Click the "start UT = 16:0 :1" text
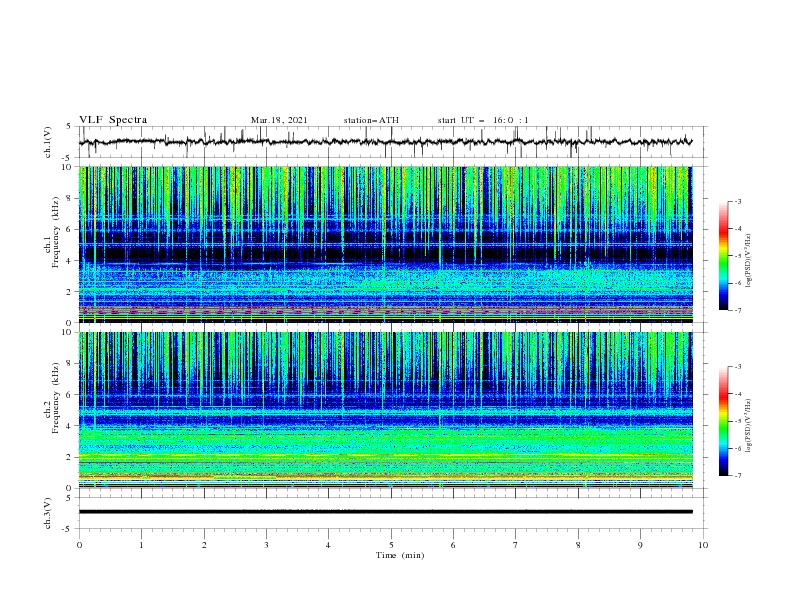The image size is (792, 612). [x=483, y=120]
